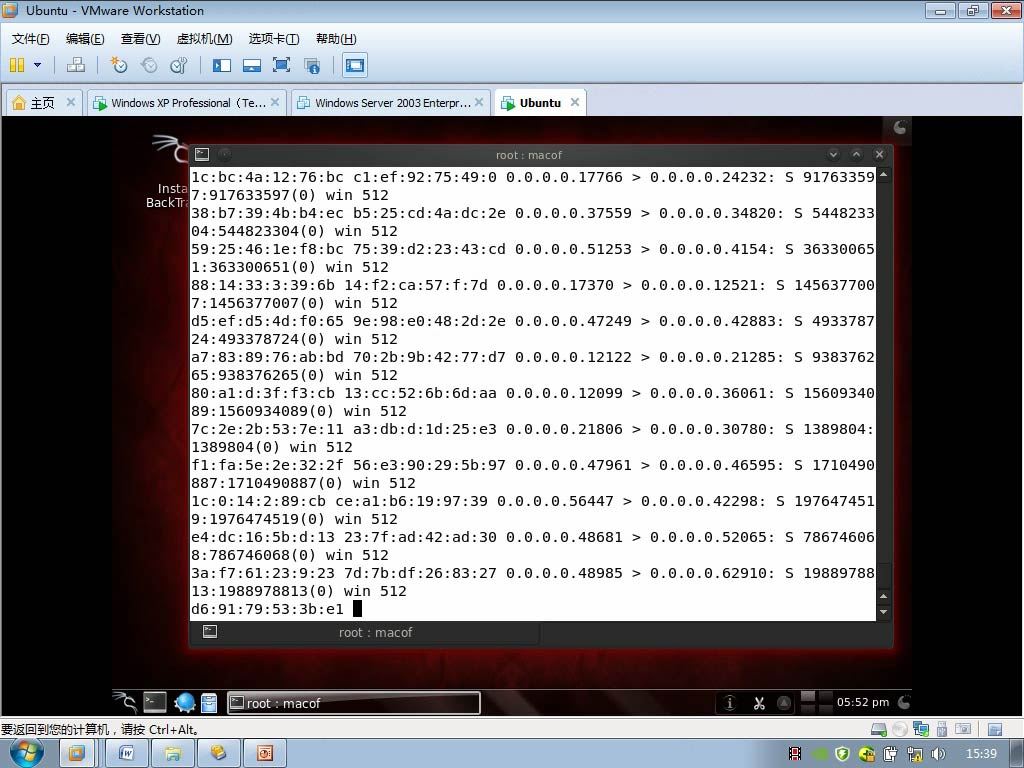Open KDE panel settings cashew icon
The height and width of the screenshot is (768, 1024).
904,702
